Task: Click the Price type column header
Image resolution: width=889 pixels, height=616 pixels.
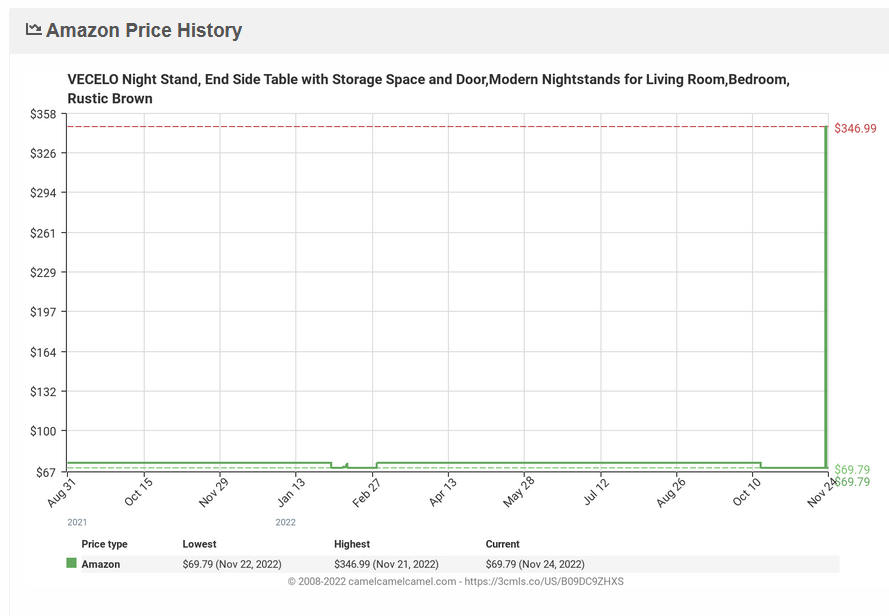Action: click(104, 544)
